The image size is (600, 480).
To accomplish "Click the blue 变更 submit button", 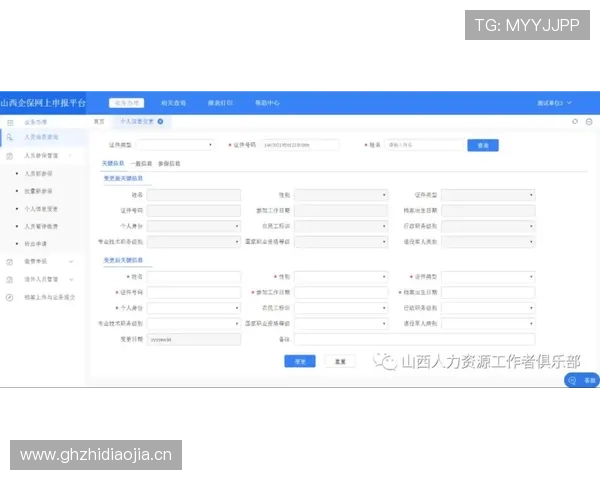I will pyautogui.click(x=300, y=361).
